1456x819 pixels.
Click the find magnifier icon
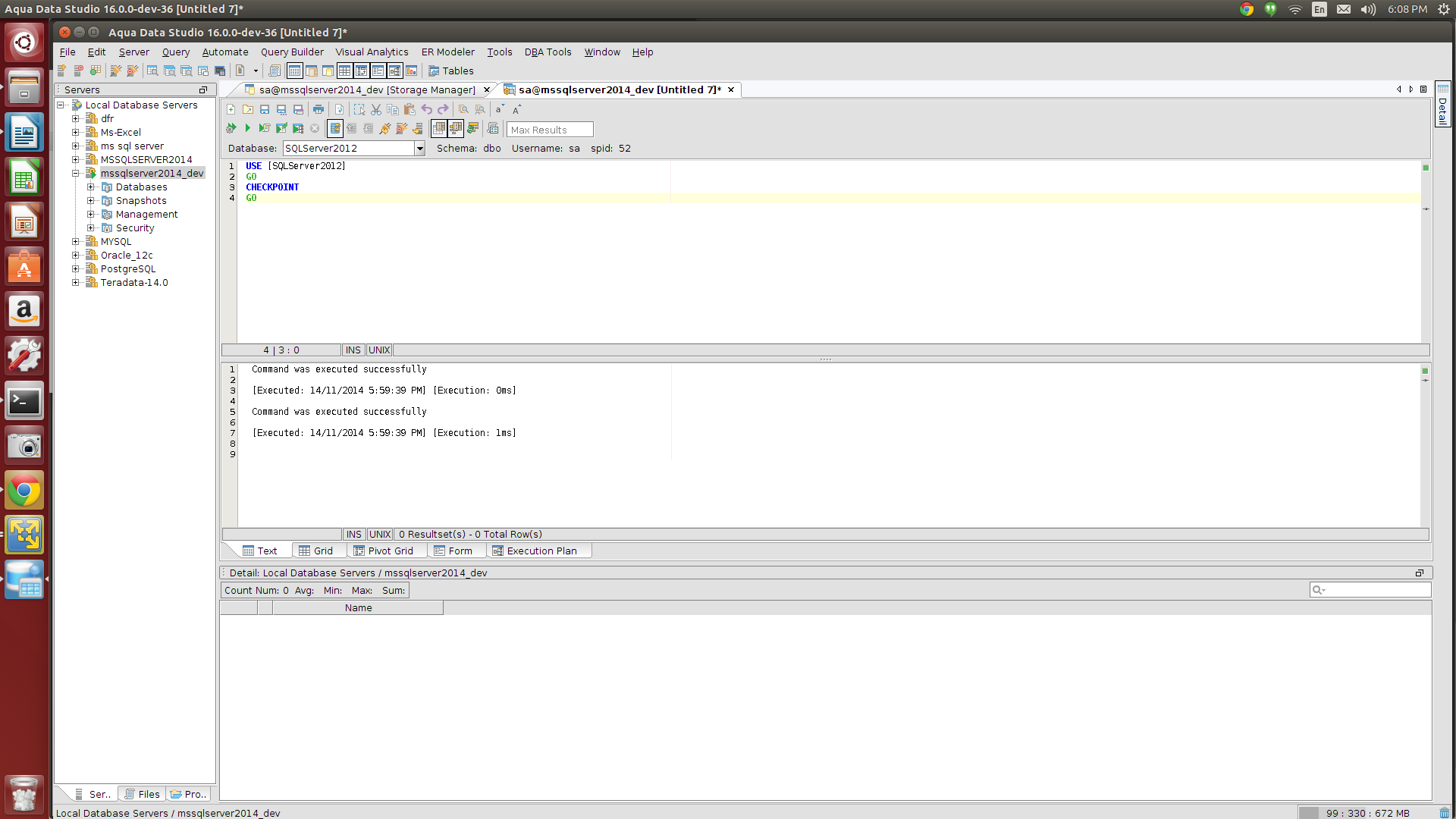(x=463, y=109)
